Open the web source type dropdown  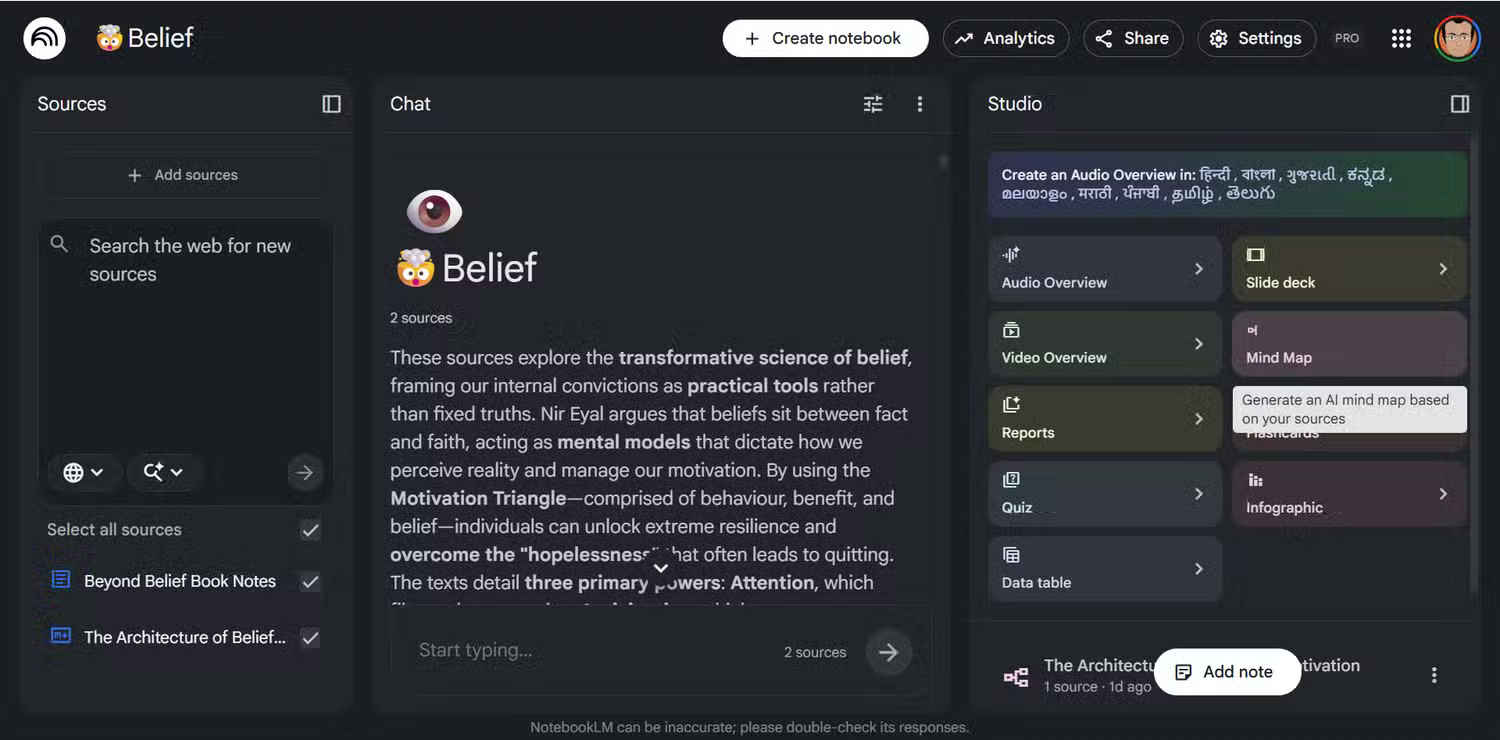click(x=84, y=472)
